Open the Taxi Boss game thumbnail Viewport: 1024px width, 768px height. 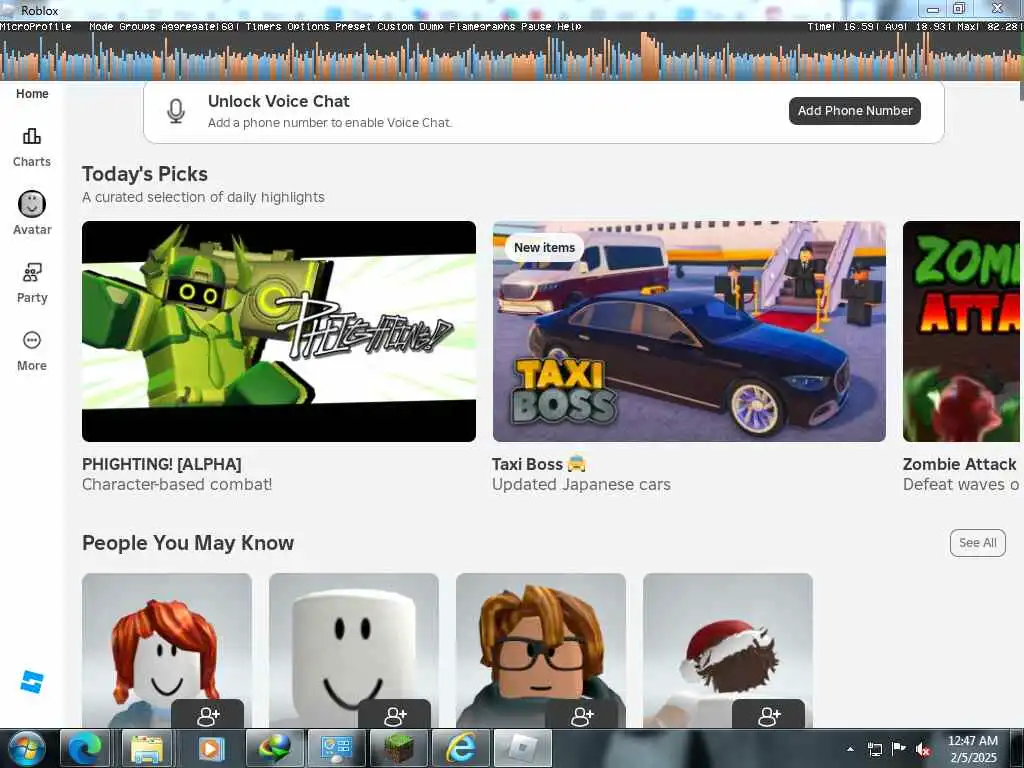[x=689, y=331]
